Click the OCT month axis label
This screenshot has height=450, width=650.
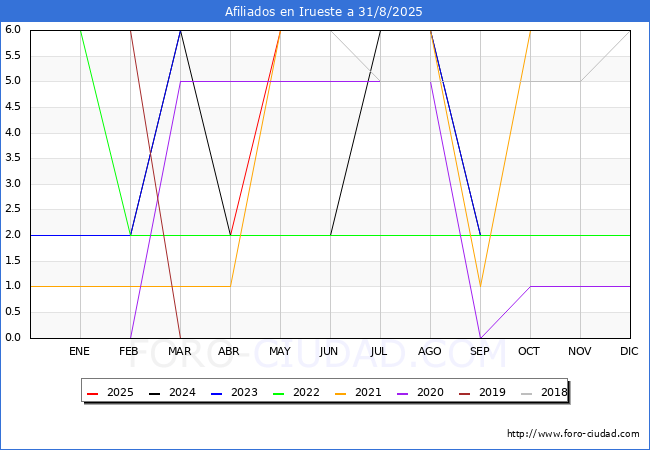tap(530, 351)
